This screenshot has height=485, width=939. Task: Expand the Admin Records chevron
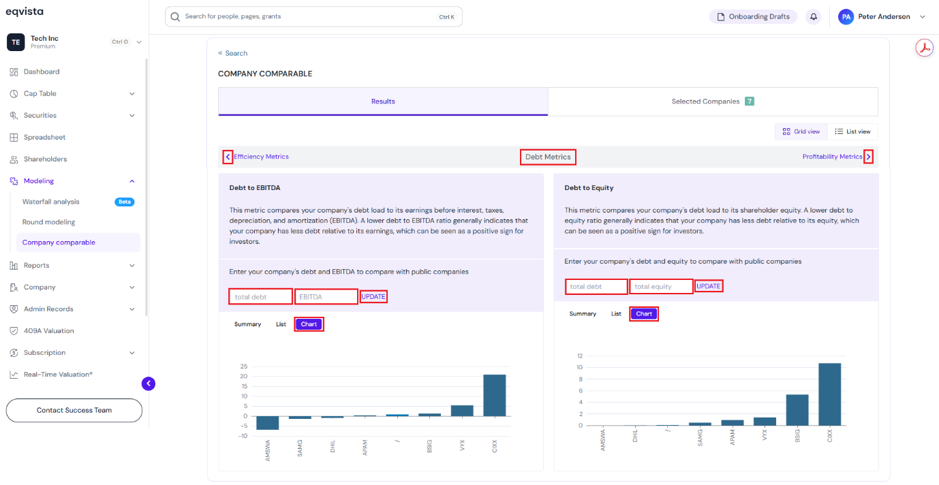(x=132, y=309)
